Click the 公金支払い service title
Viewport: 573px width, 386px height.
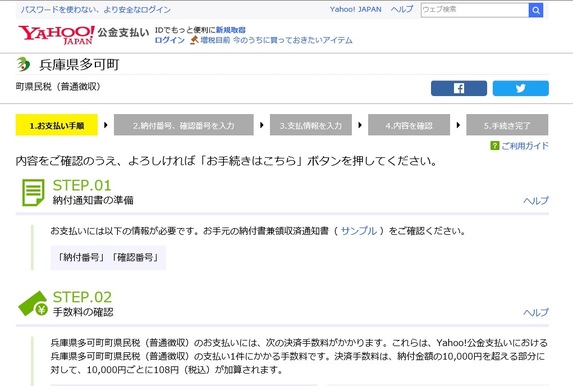click(123, 32)
